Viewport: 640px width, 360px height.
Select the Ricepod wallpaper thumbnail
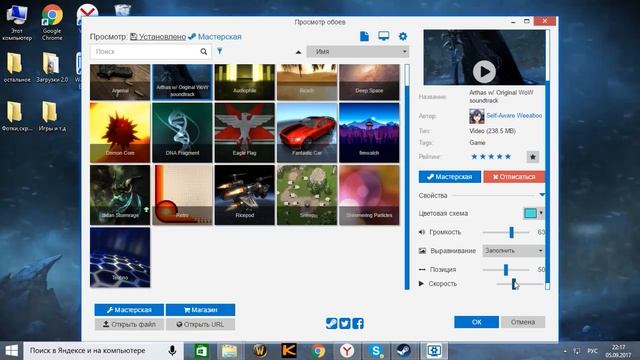(244, 195)
